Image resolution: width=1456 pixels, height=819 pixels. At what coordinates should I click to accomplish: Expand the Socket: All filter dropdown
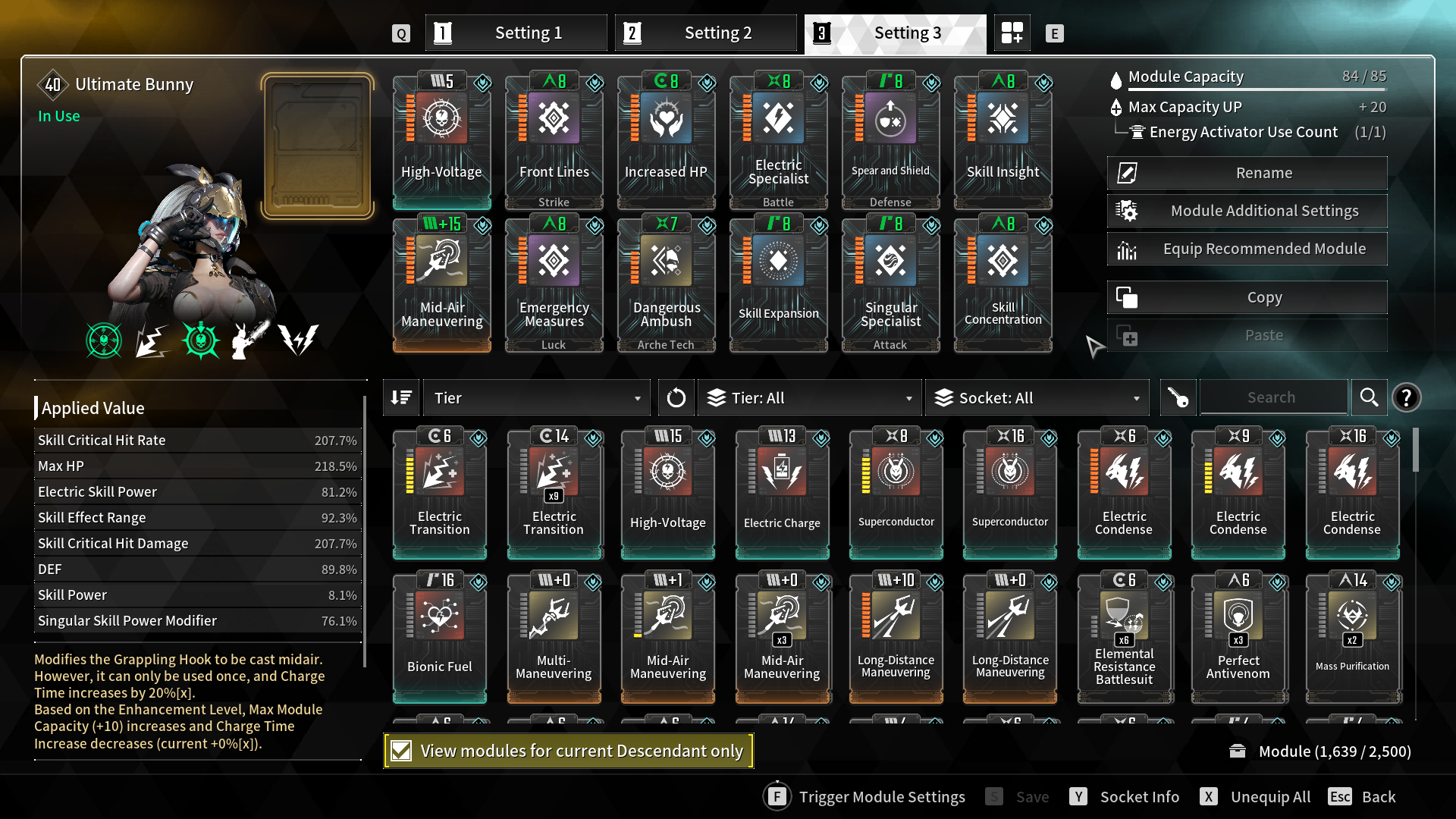click(1037, 397)
